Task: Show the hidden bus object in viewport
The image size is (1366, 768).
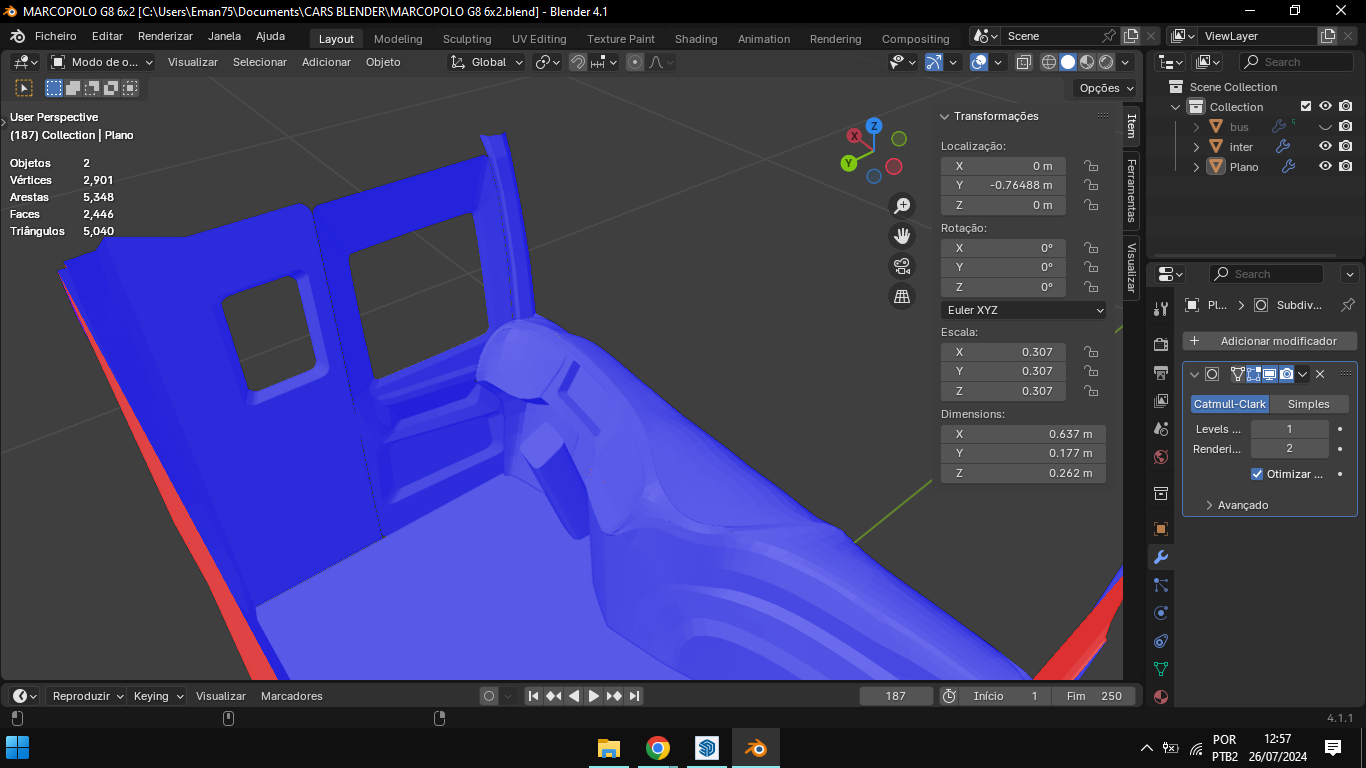Action: pyautogui.click(x=1325, y=127)
